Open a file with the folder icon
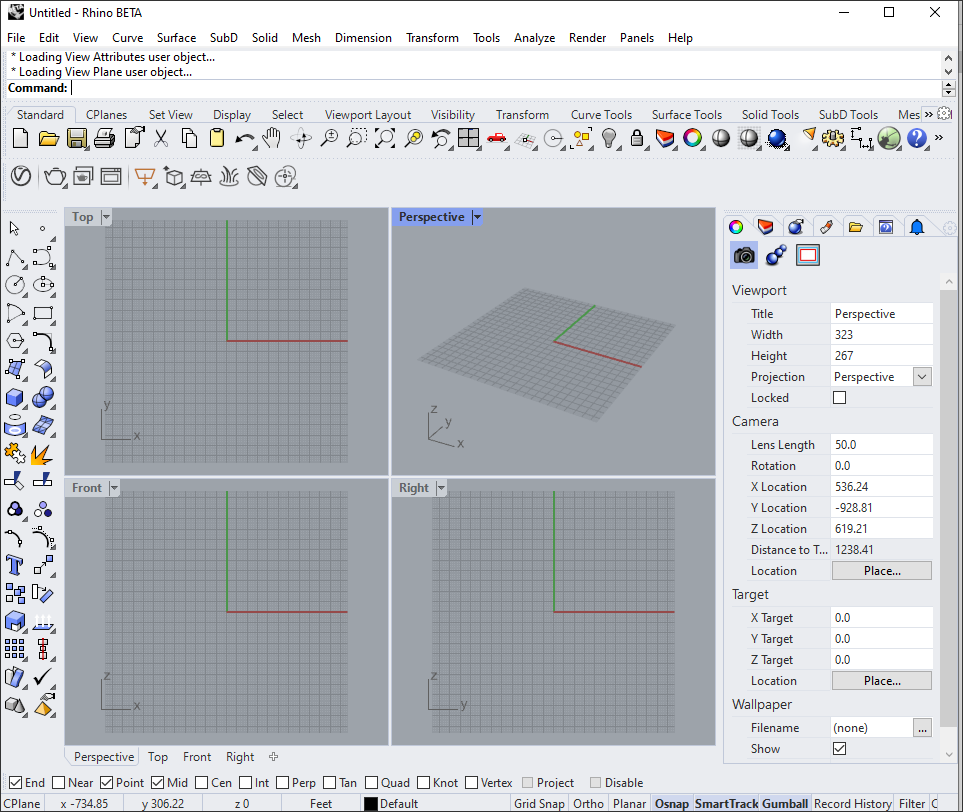This screenshot has height=812, width=963. (49, 138)
